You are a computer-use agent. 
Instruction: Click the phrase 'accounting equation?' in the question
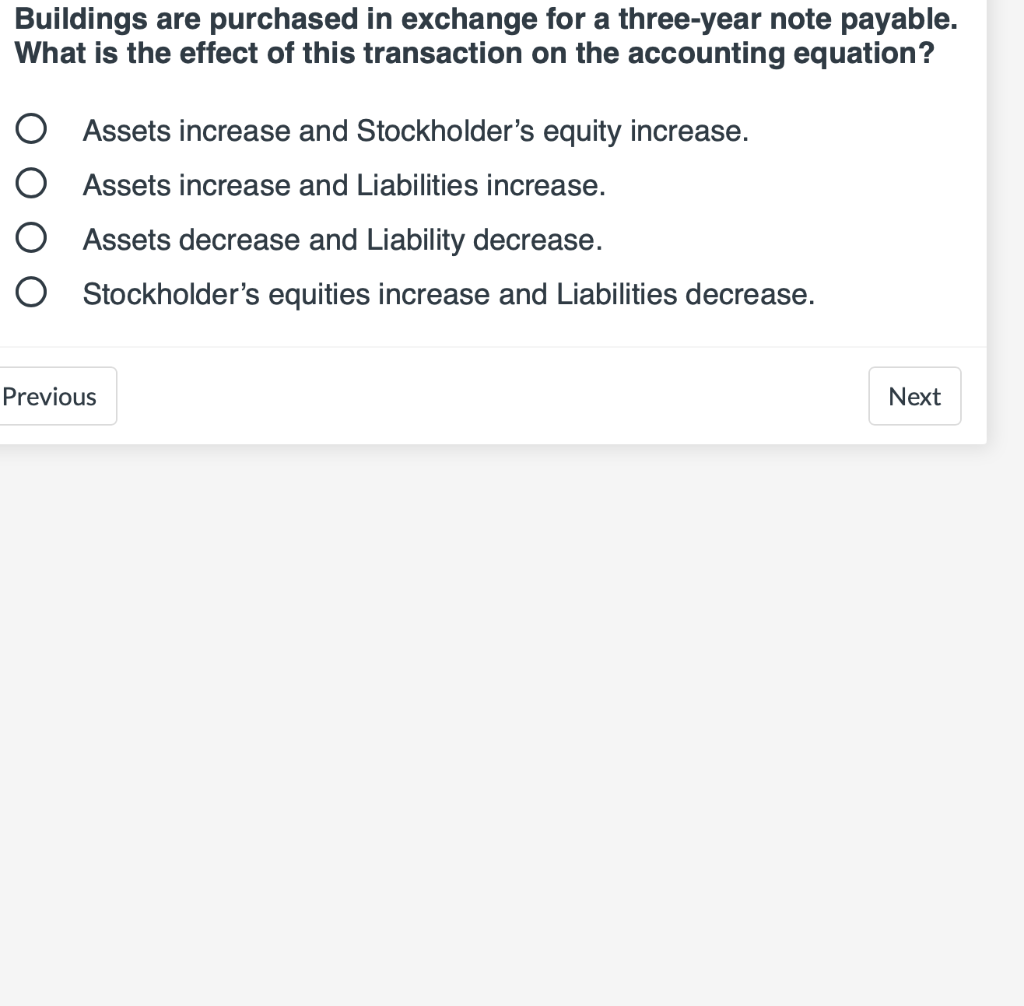pos(781,54)
